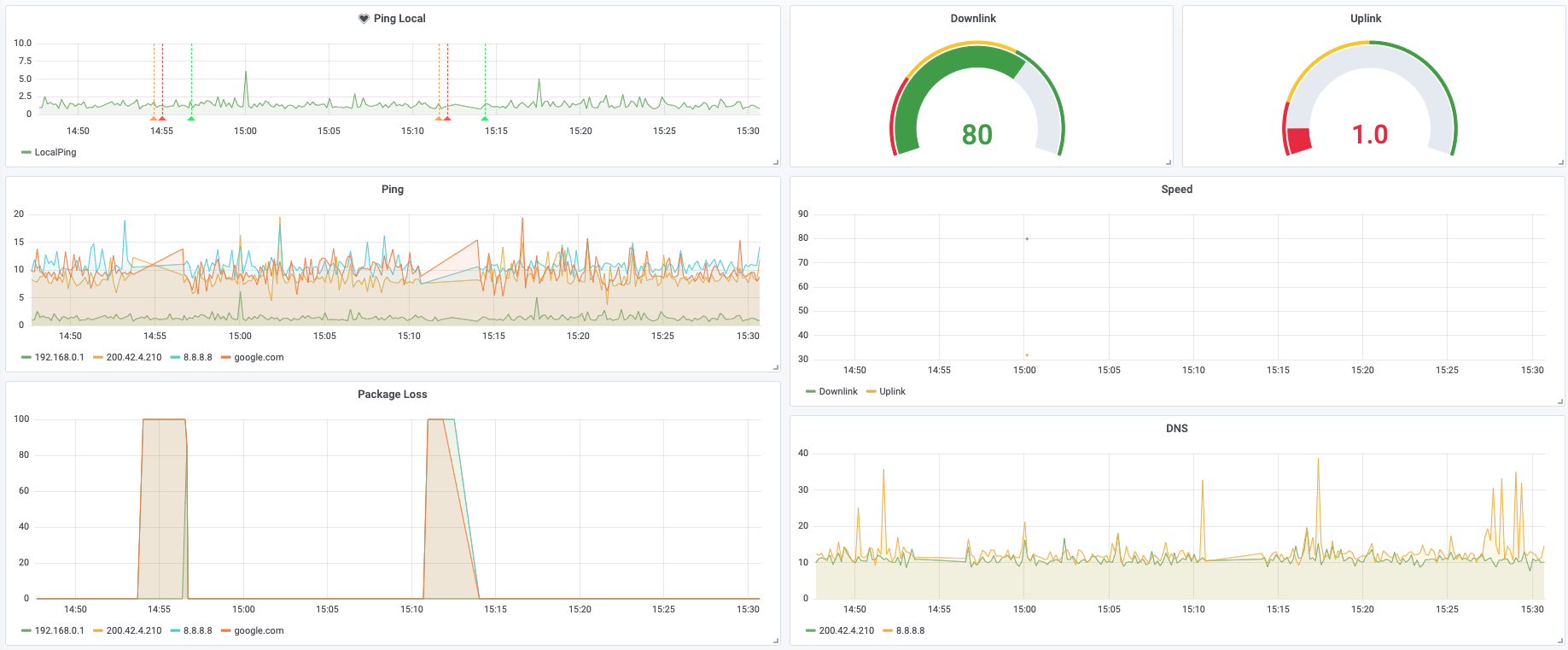
Task: Toggle 192.168.0.1 series in Package Loss legend
Action: click(59, 630)
